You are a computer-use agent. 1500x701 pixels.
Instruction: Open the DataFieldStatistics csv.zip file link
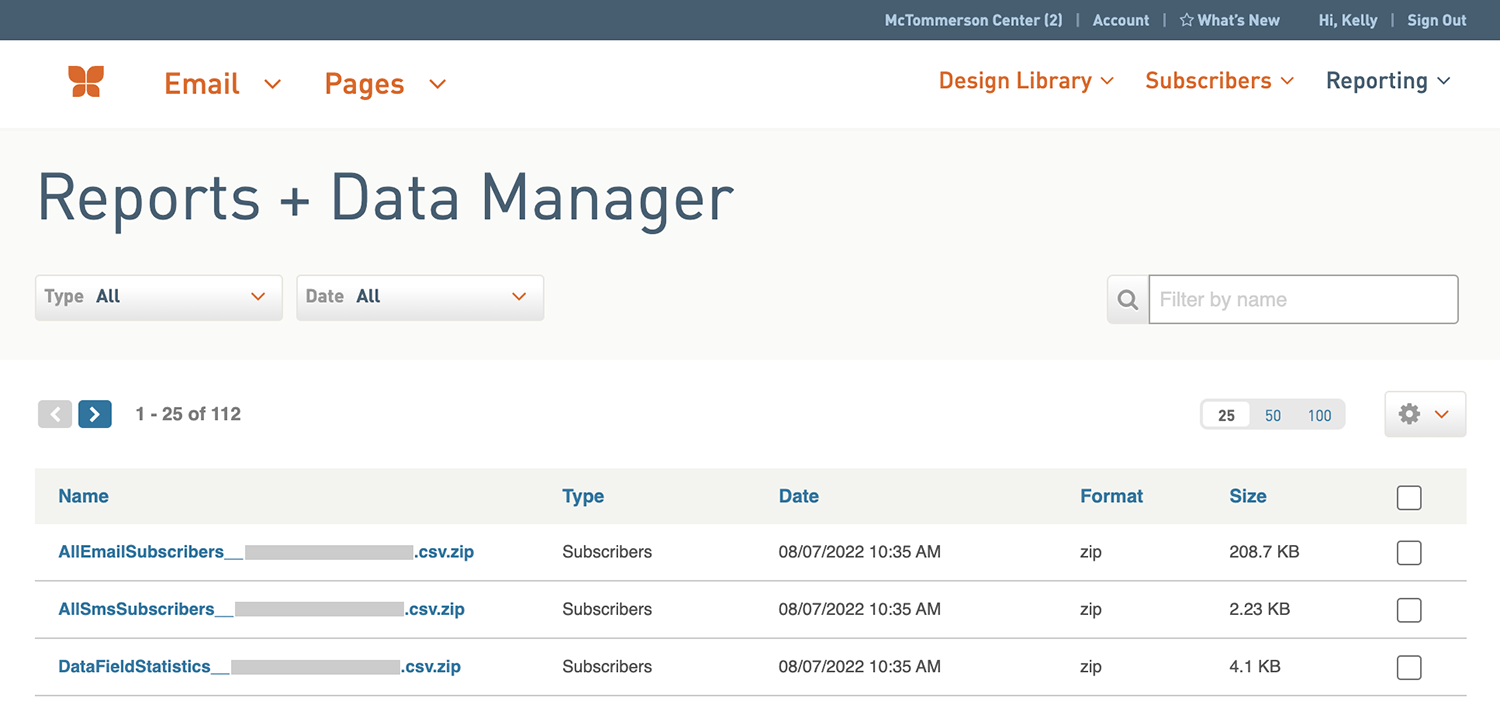click(x=259, y=667)
